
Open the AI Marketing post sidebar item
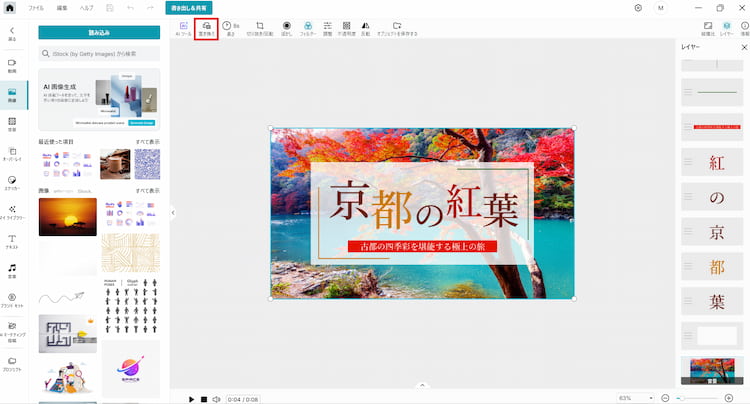[x=12, y=332]
